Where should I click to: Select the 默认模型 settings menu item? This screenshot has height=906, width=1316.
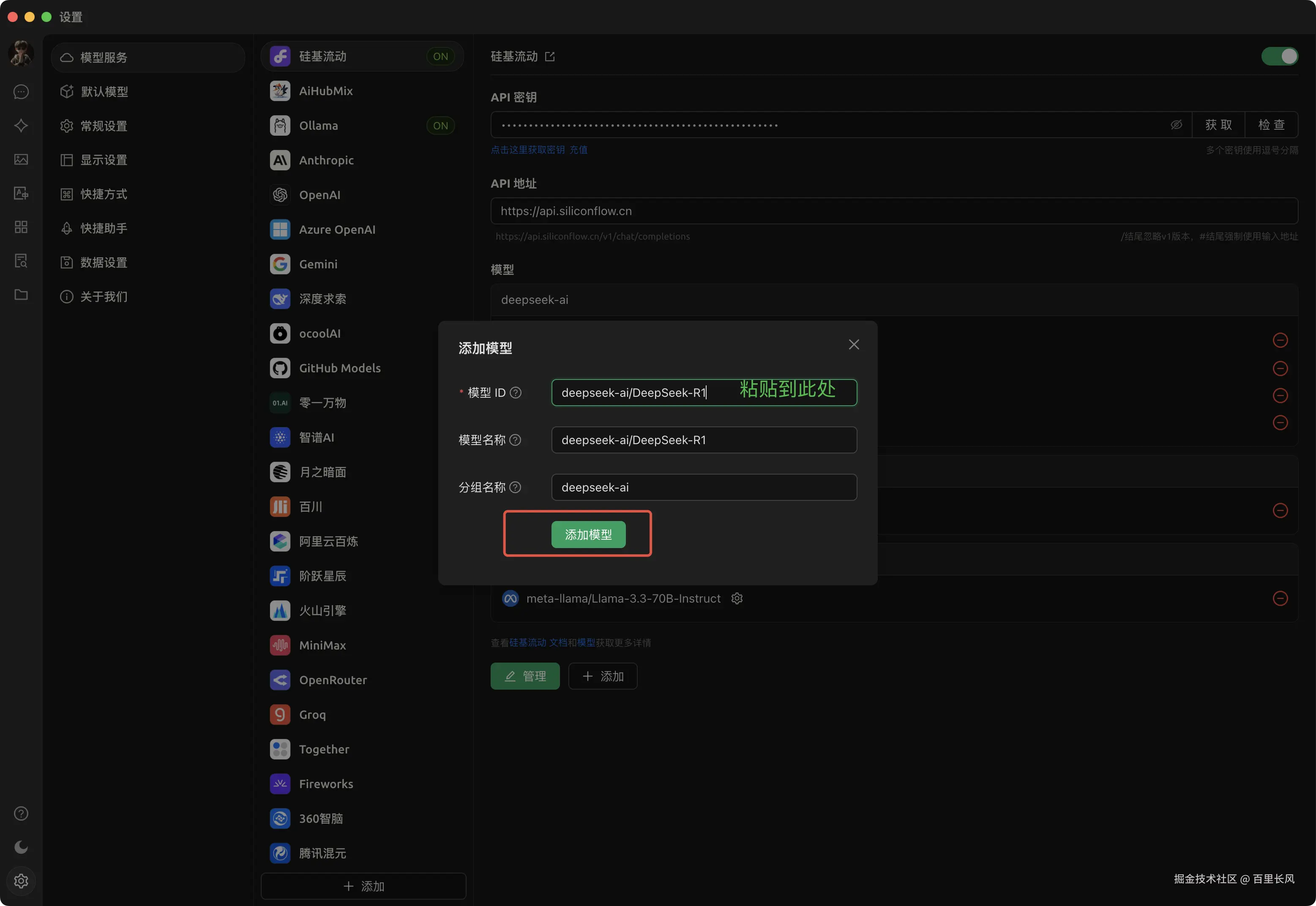(104, 92)
